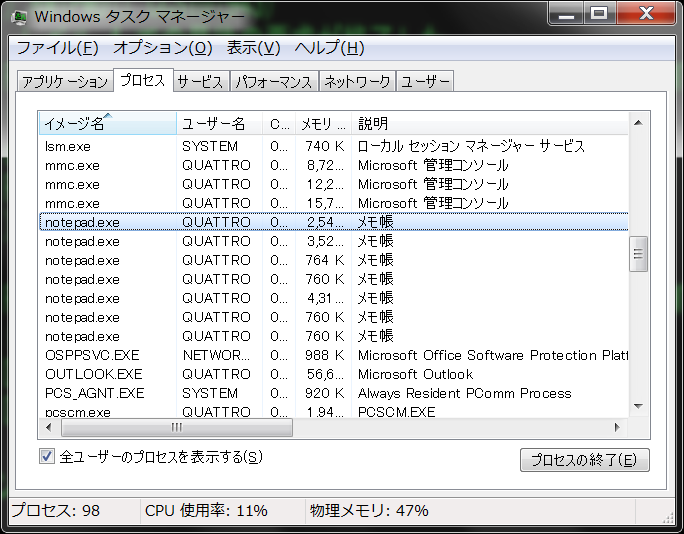Open the ファイル(F) menu

[x=57, y=48]
